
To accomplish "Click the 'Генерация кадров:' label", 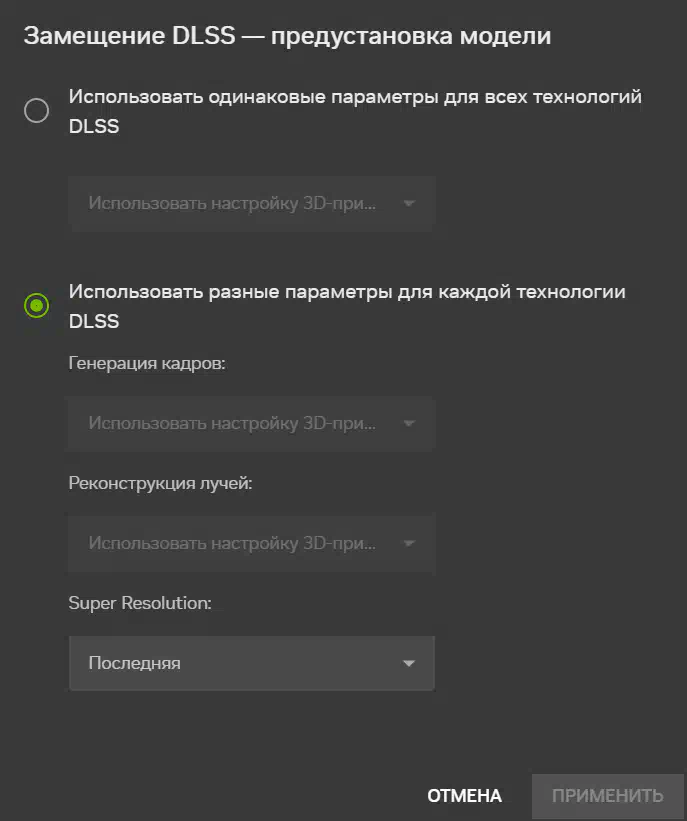I will (147, 363).
